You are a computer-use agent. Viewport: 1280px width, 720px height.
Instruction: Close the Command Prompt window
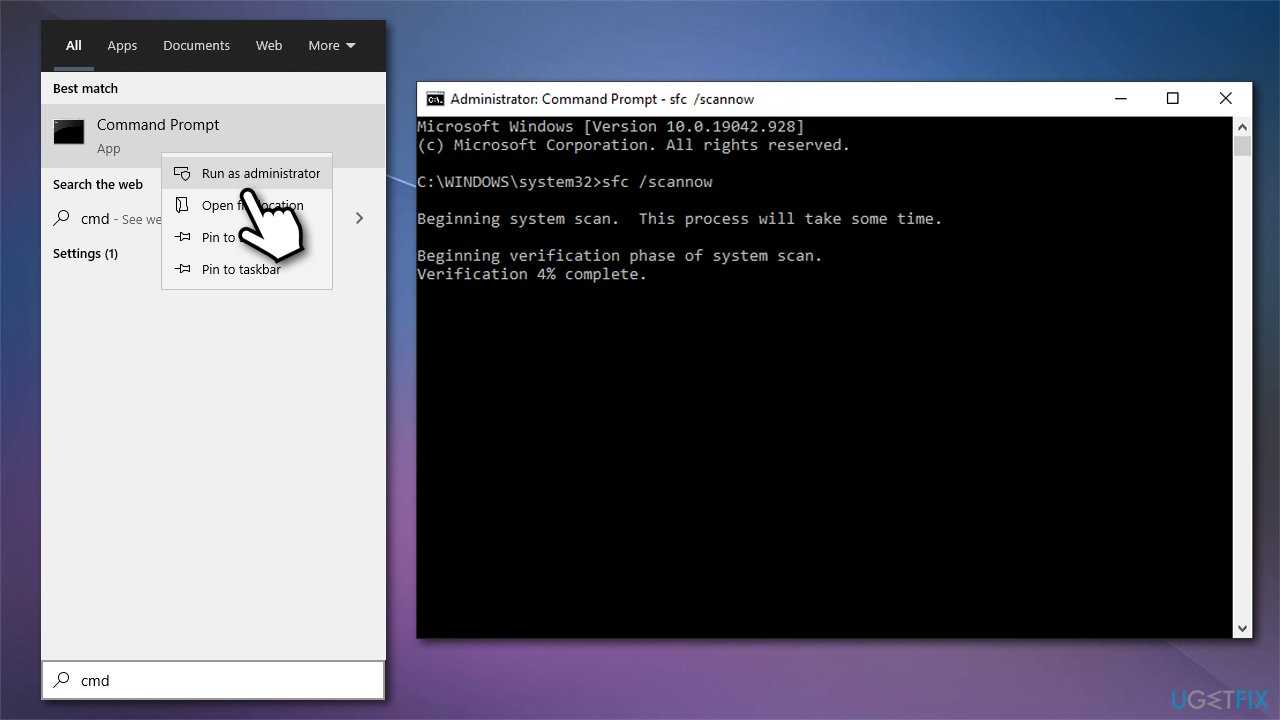[1226, 98]
